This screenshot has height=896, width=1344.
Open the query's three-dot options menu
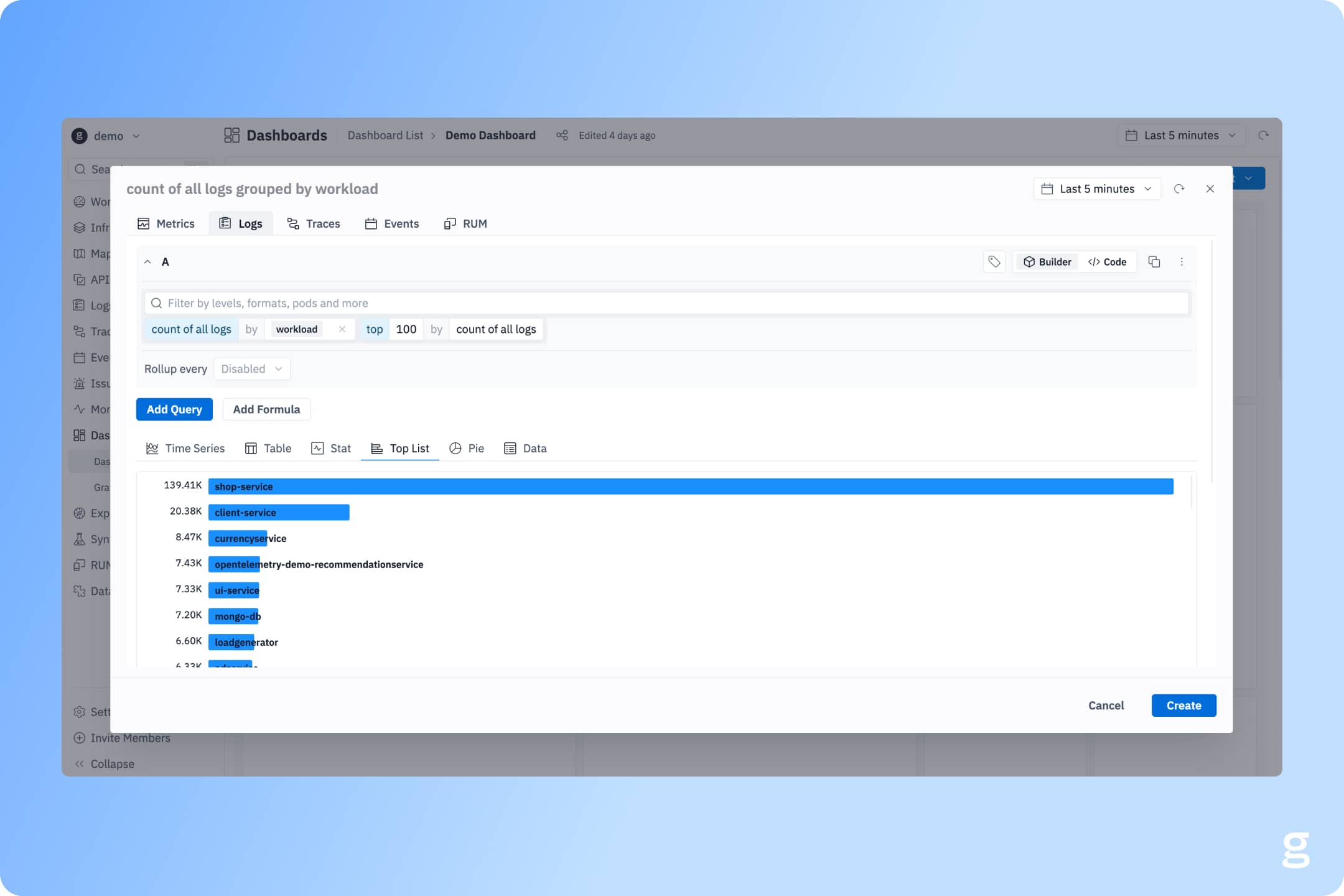click(1182, 262)
